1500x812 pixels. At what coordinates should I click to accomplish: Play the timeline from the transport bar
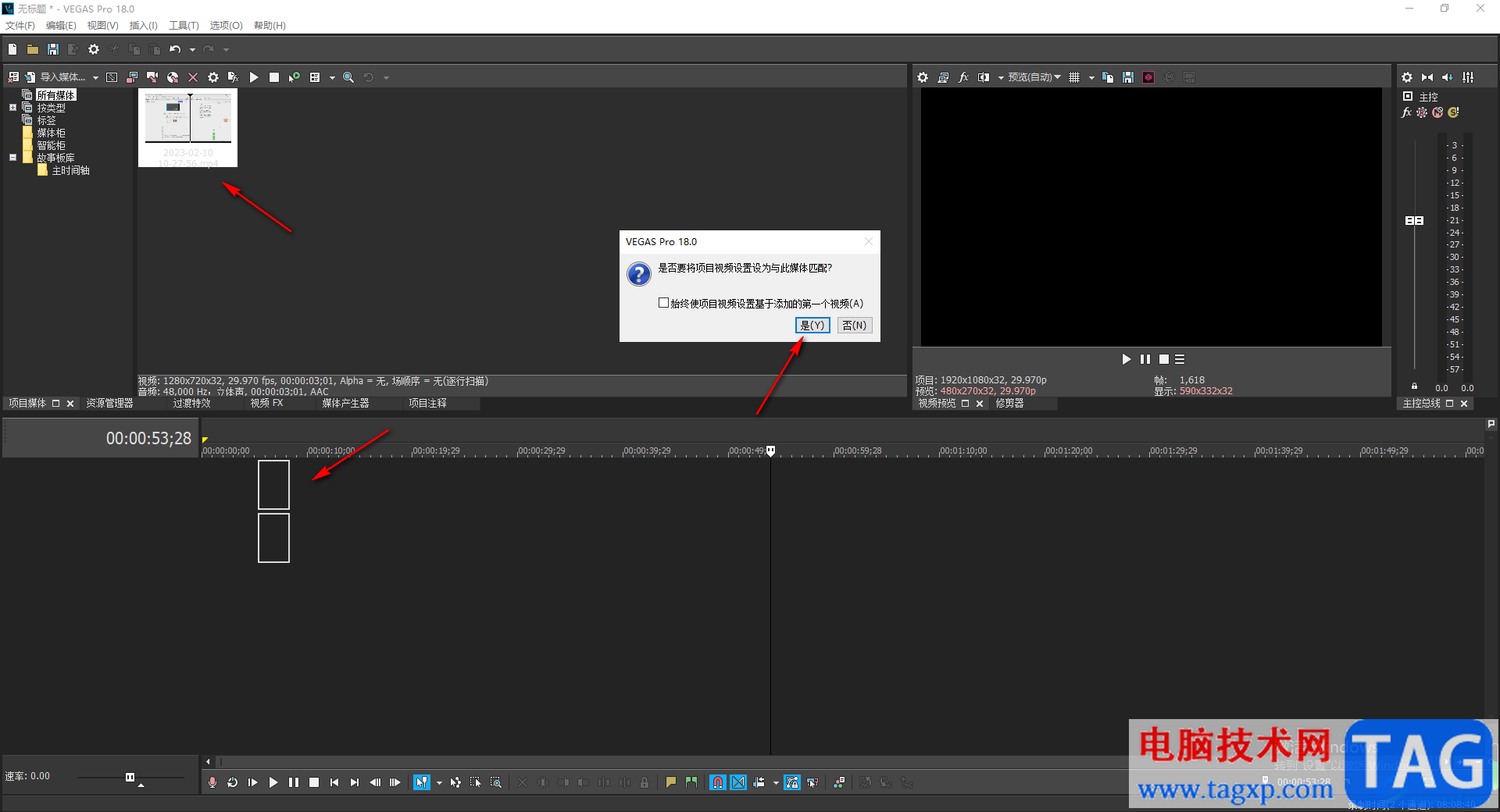pyautogui.click(x=273, y=782)
